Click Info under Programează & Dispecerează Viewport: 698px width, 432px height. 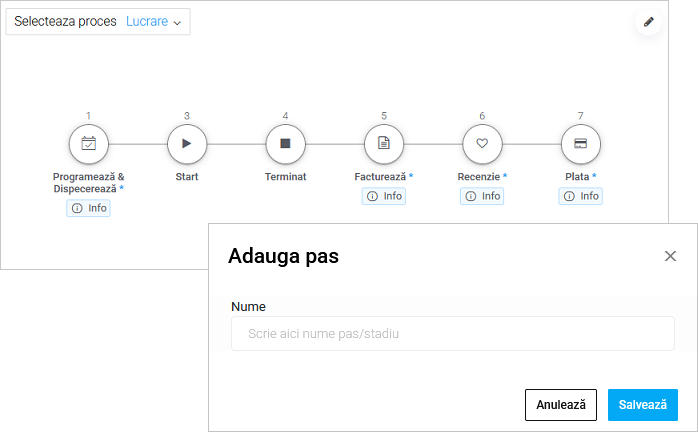88,208
